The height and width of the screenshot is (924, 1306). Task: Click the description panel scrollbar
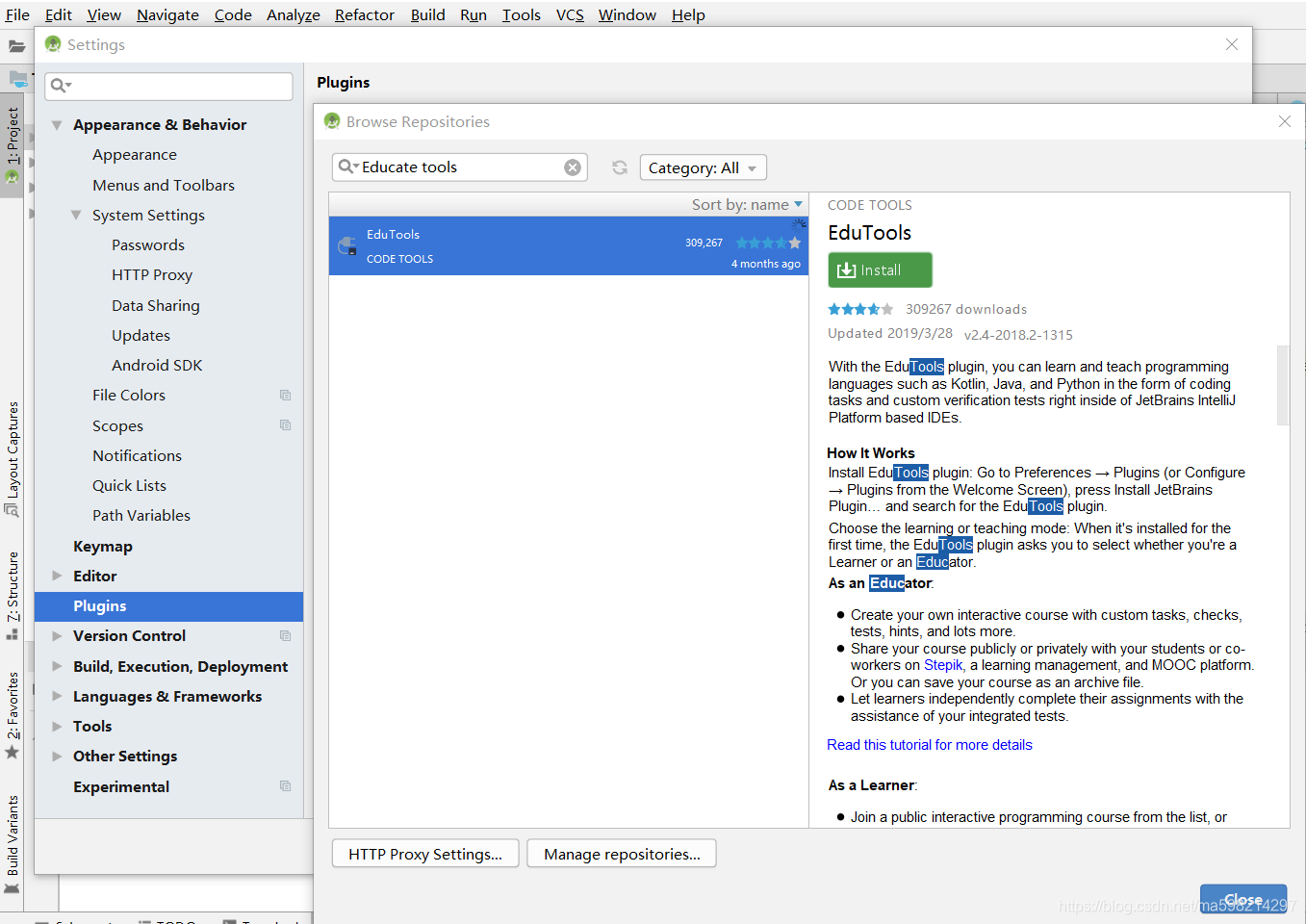tap(1282, 385)
